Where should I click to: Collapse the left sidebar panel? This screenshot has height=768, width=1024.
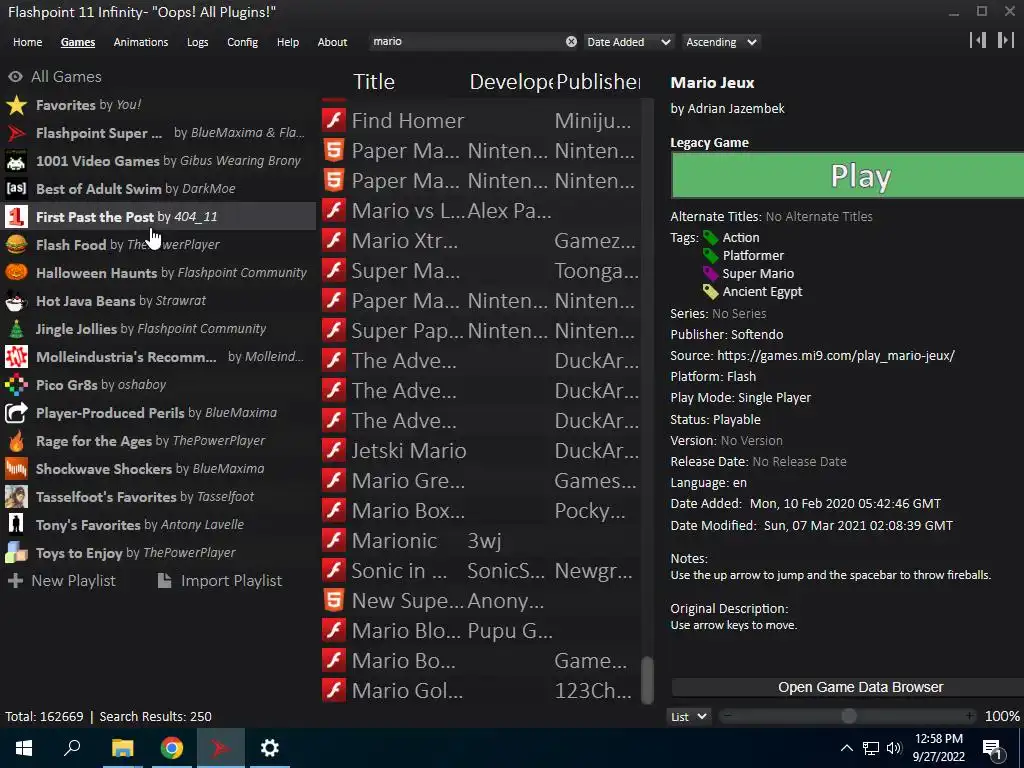point(978,40)
